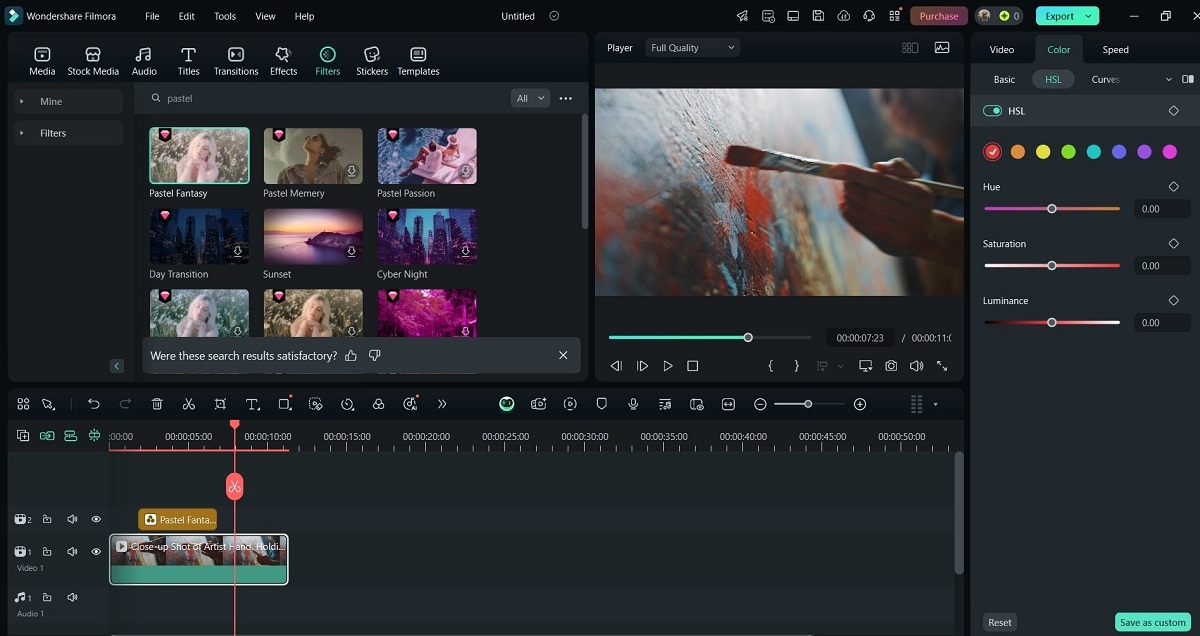Play the video in the player
Image resolution: width=1200 pixels, height=636 pixels.
click(668, 366)
